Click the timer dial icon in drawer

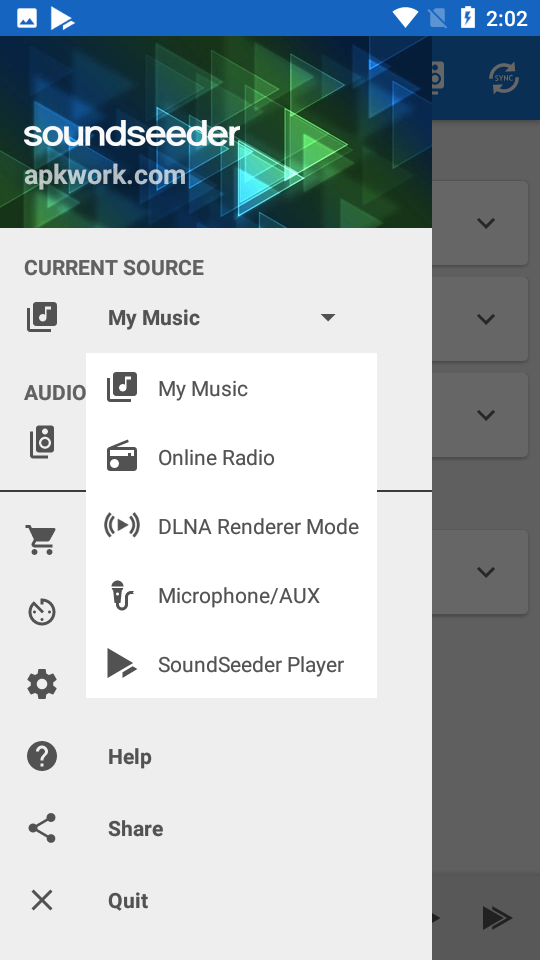(42, 612)
